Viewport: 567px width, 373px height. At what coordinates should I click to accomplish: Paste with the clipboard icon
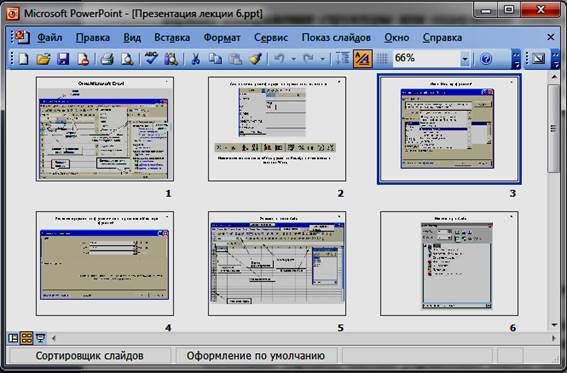point(236,59)
